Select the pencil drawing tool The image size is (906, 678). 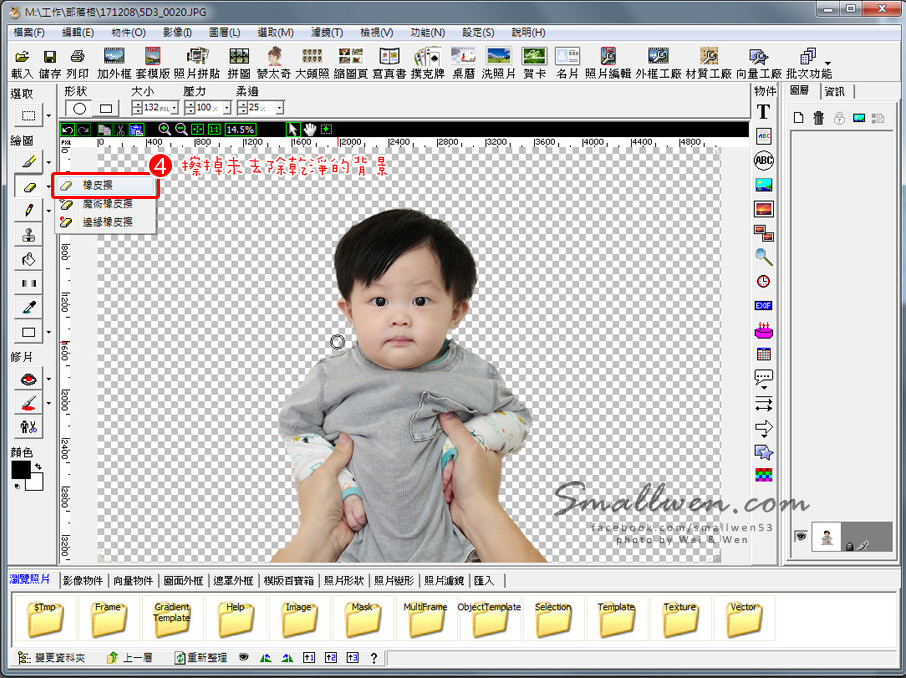[x=28, y=210]
